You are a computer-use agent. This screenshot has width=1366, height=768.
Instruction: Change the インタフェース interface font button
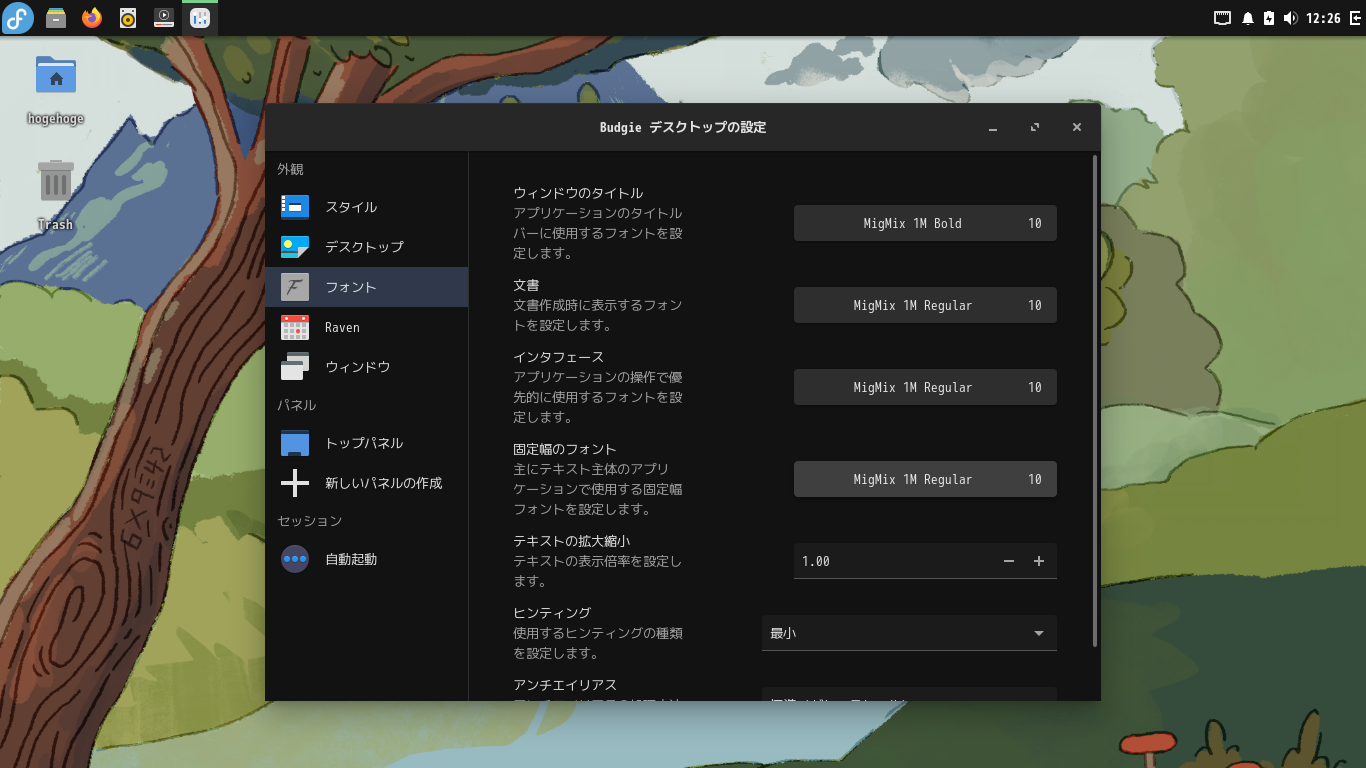point(925,387)
